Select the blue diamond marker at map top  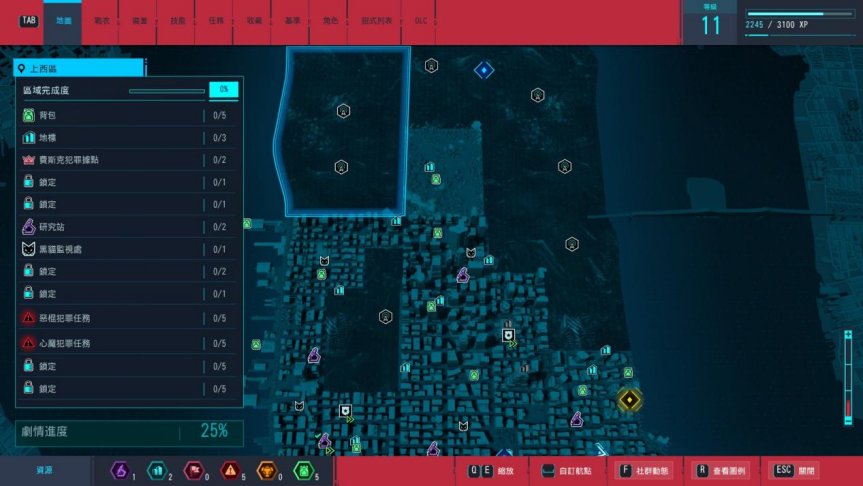[484, 70]
